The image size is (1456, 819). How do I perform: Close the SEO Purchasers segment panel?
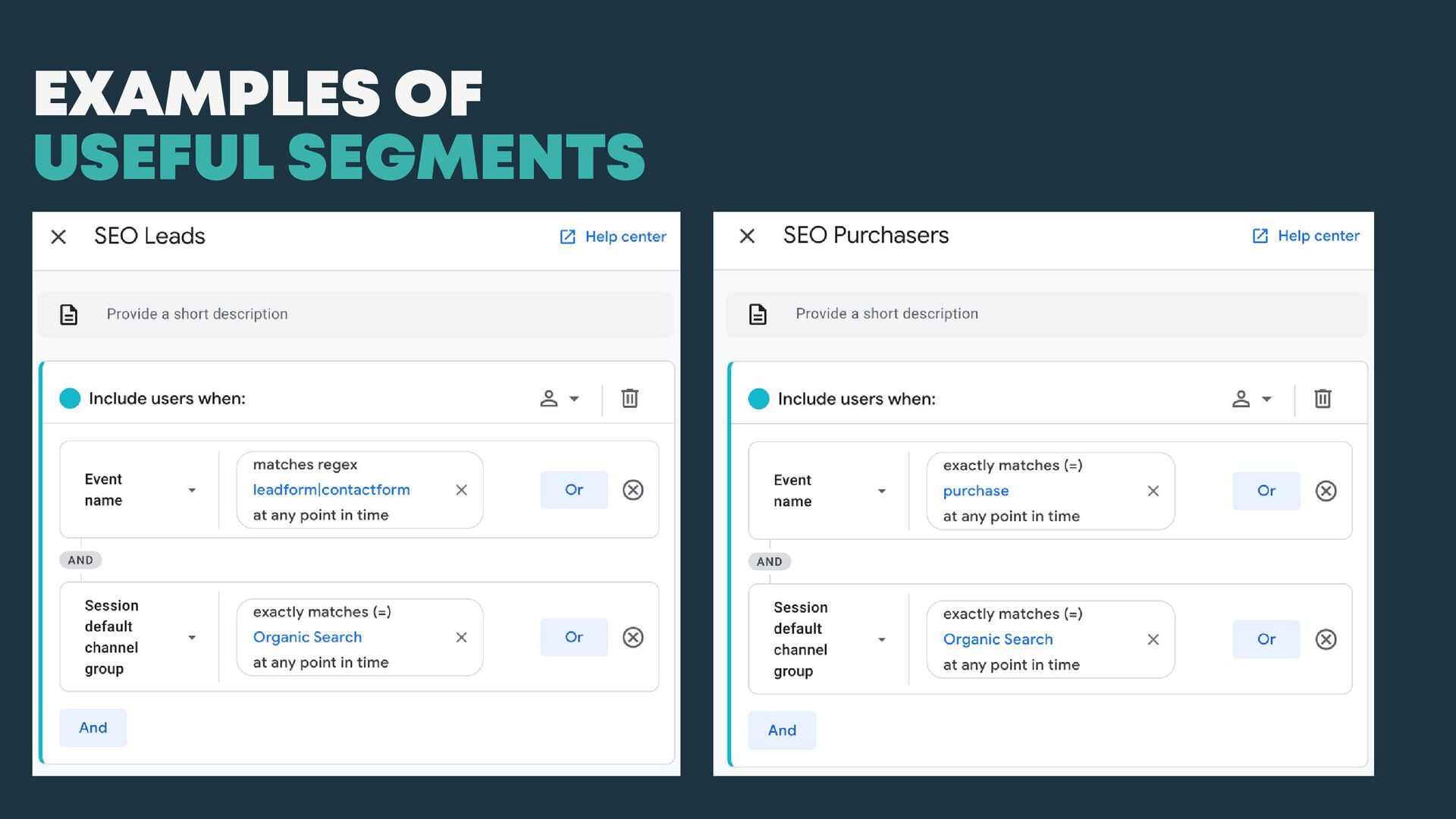click(x=747, y=236)
